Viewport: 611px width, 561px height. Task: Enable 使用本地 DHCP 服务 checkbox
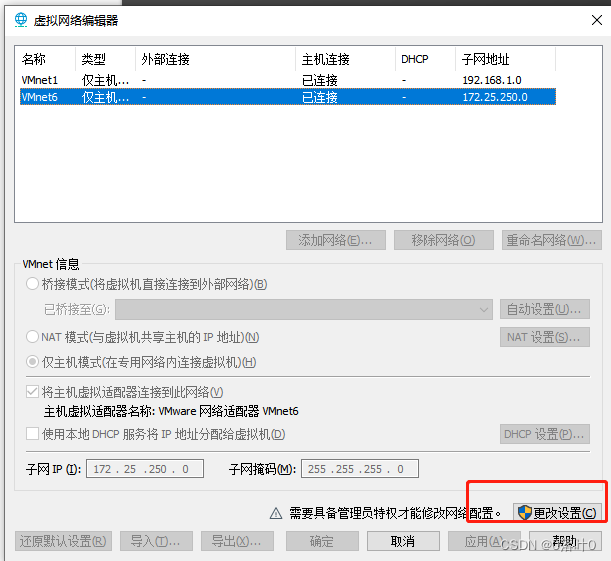click(32, 434)
